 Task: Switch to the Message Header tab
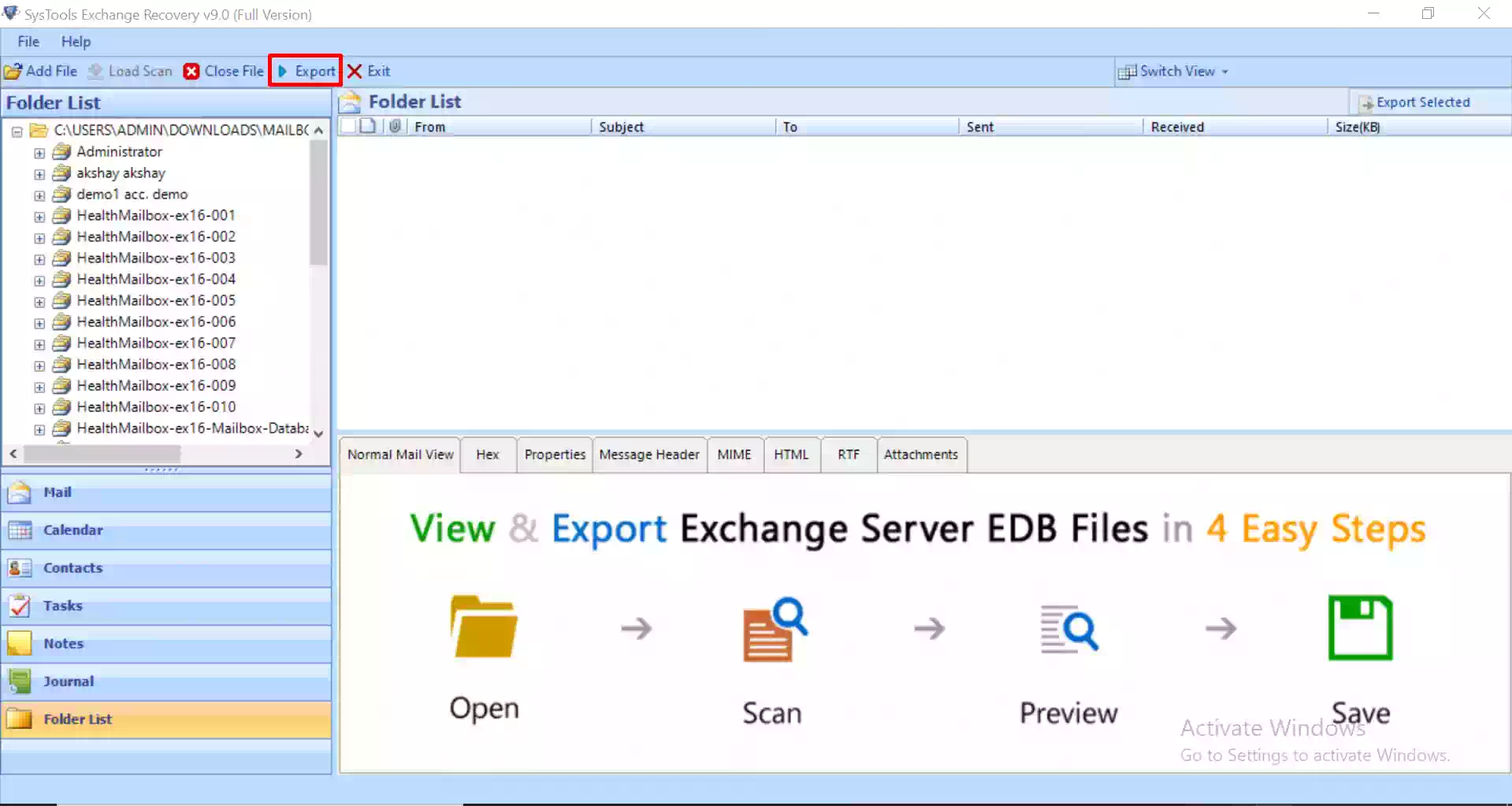coord(649,455)
